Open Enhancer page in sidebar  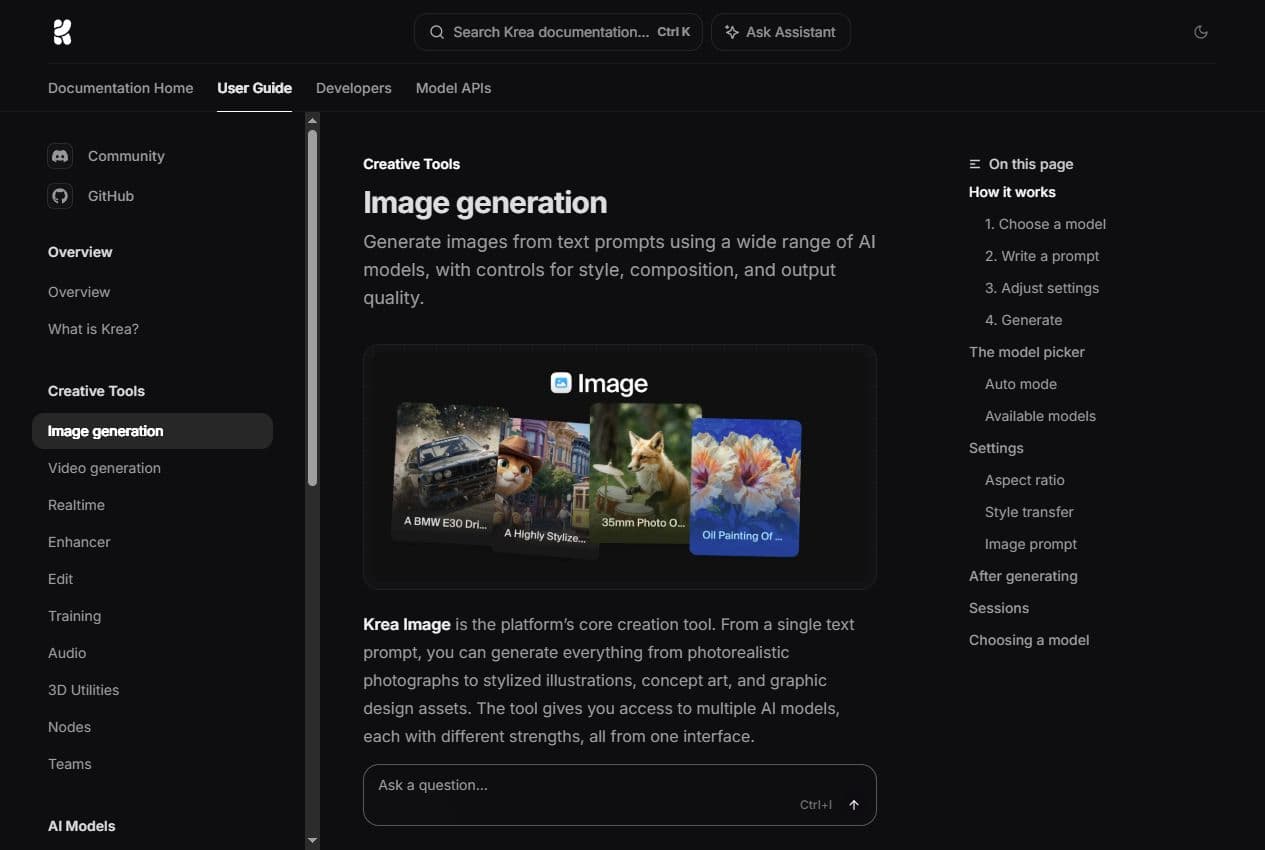[x=79, y=542]
